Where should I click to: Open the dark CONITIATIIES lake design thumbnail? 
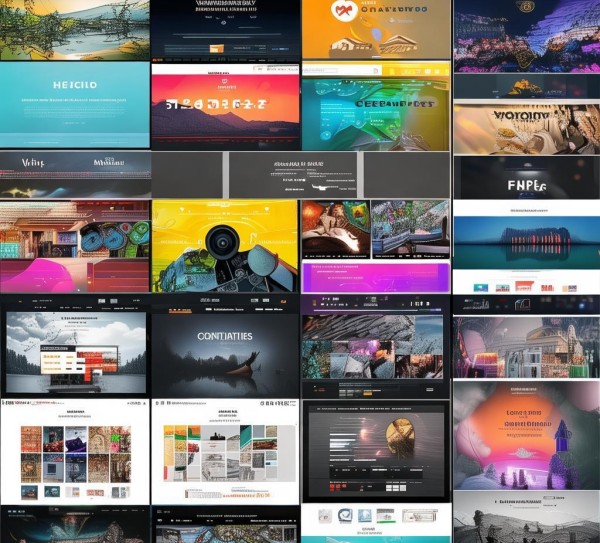(x=225, y=347)
